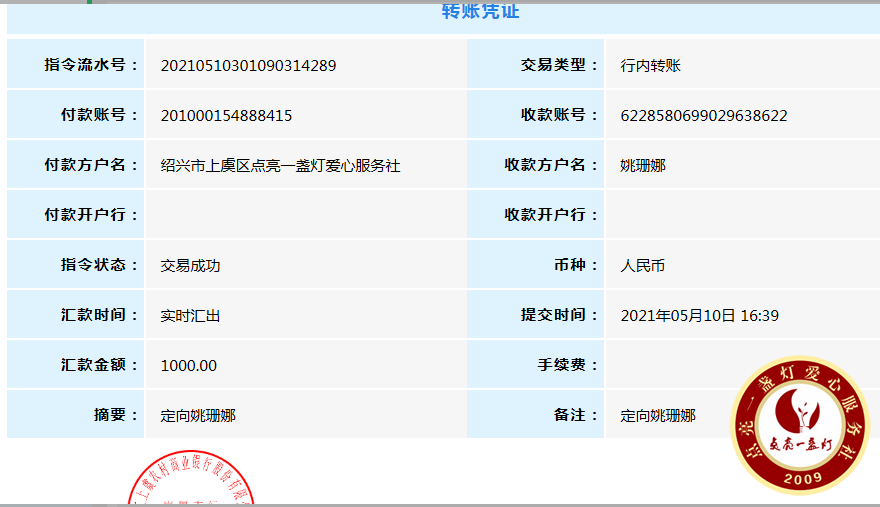The height and width of the screenshot is (507, 880).
Task: Click the payer account 201000154888415
Action: tap(226, 116)
